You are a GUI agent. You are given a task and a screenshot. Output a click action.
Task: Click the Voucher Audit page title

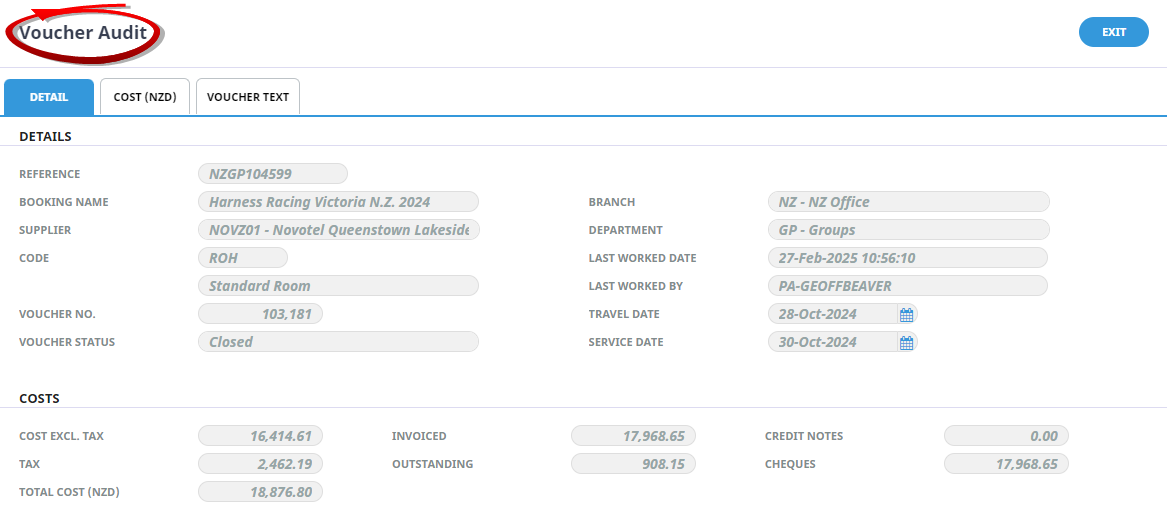pos(84,33)
